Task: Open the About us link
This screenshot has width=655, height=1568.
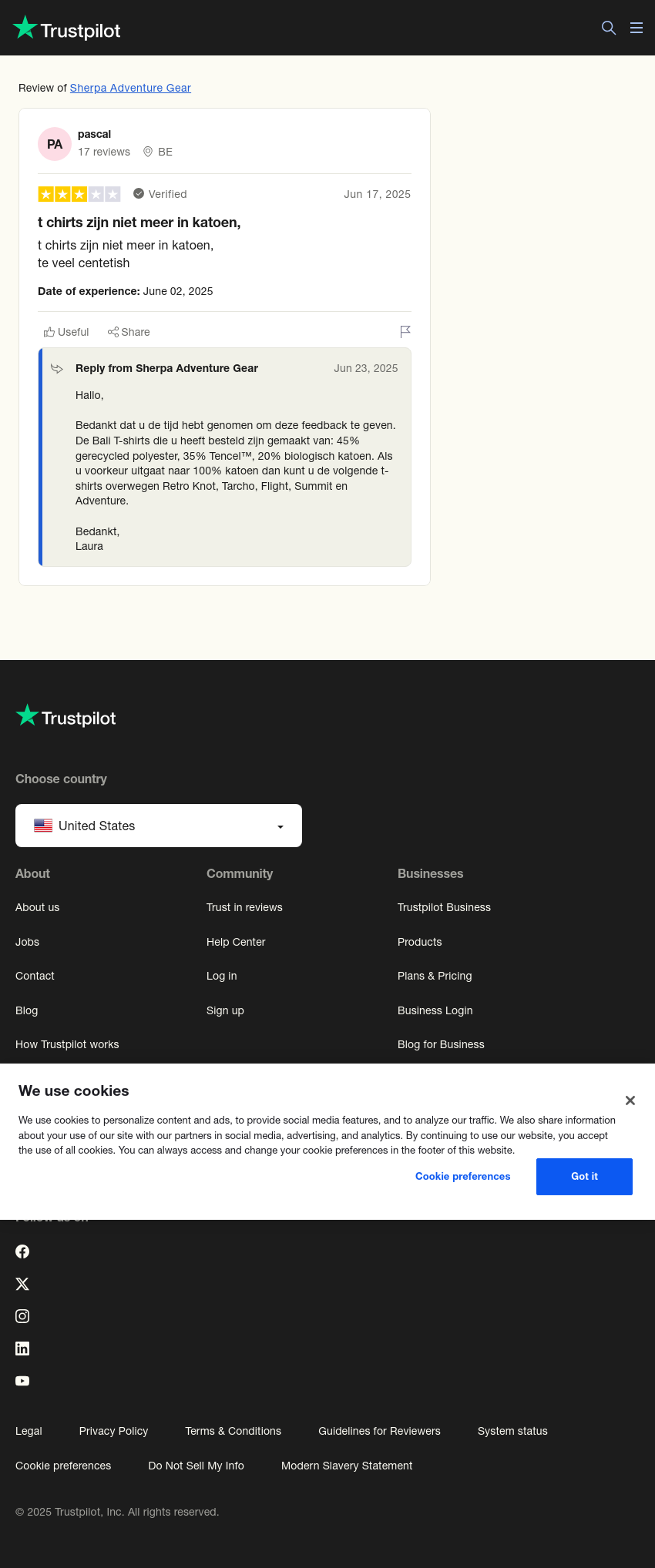Action: (x=37, y=907)
